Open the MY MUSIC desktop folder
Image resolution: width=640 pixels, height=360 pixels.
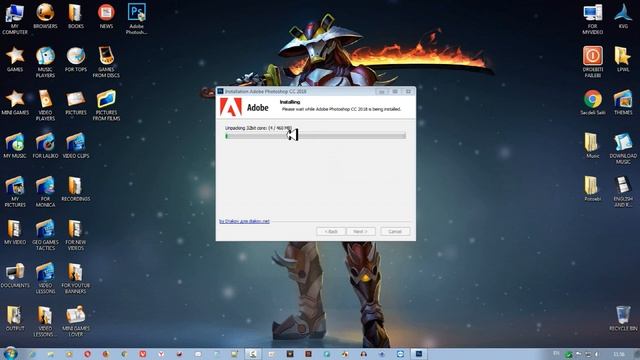point(15,146)
